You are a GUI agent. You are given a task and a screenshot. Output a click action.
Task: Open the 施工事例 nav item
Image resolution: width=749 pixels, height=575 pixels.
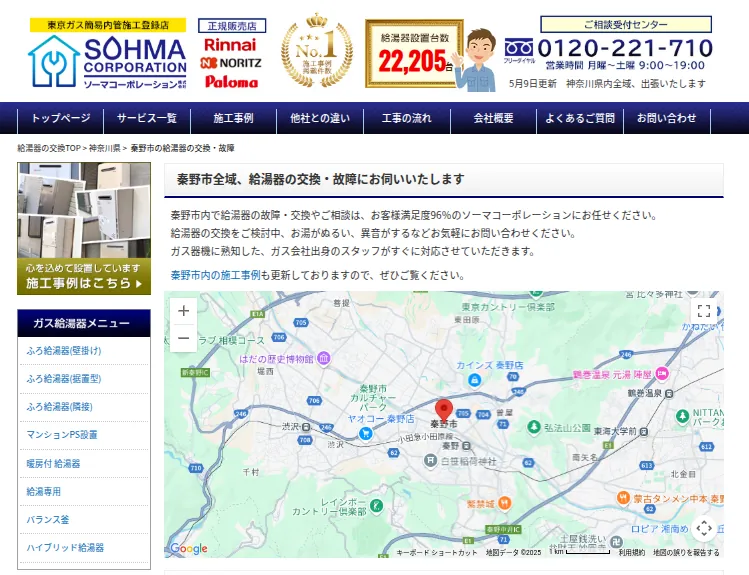coord(234,118)
